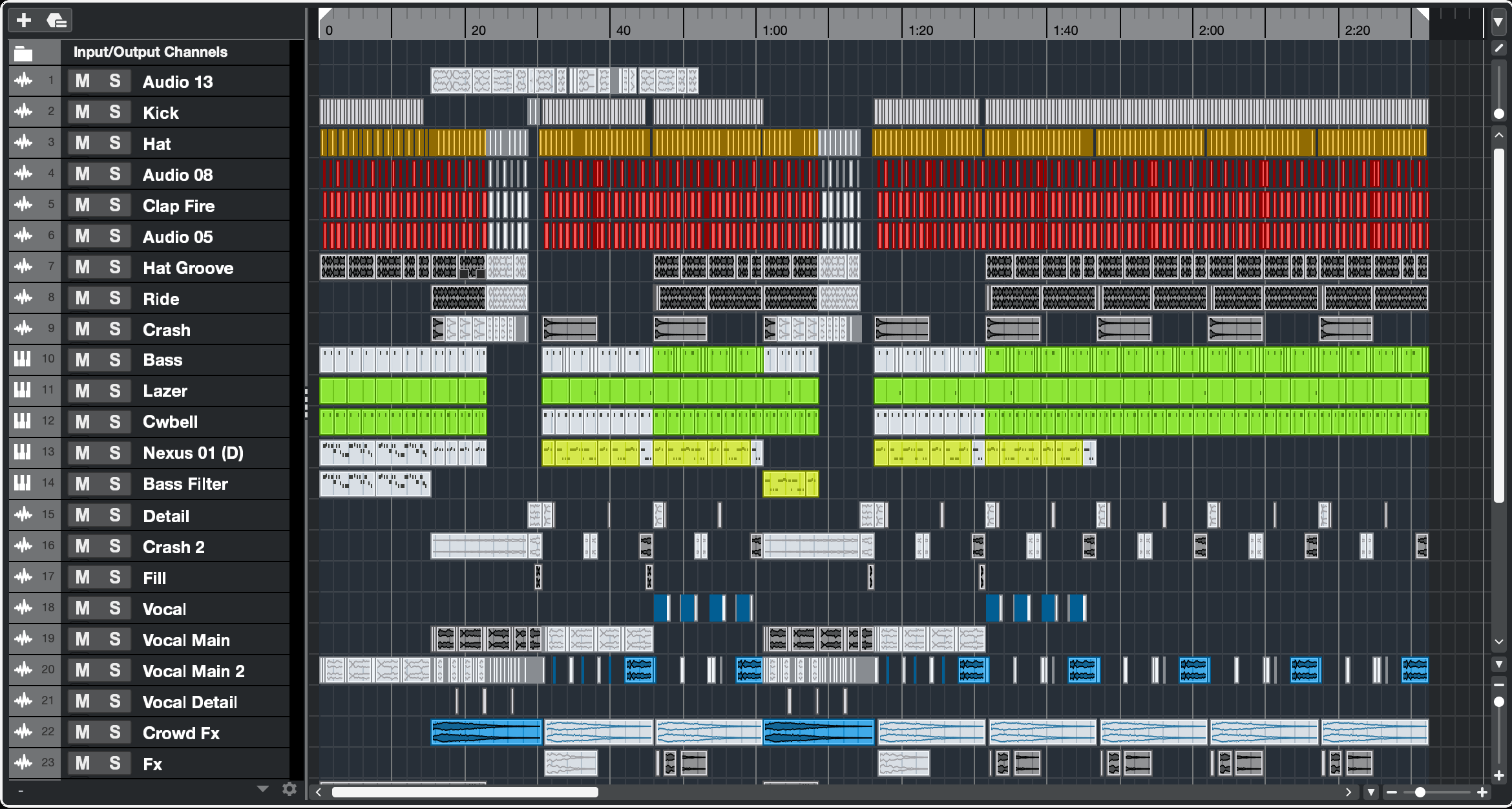Screen dimensions: 1512x809
Task: Click the audio waveform icon of Audio 13
Action: [x=24, y=81]
